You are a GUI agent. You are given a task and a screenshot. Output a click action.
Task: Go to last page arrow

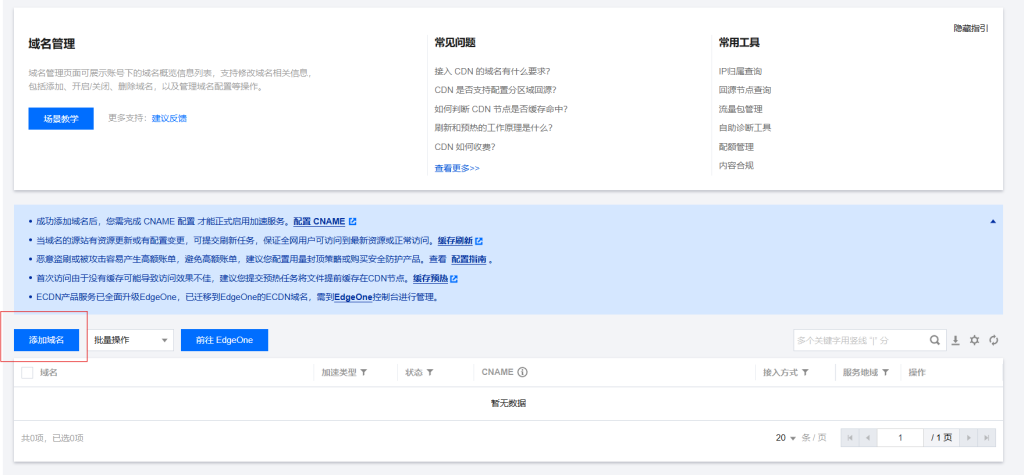click(x=987, y=438)
